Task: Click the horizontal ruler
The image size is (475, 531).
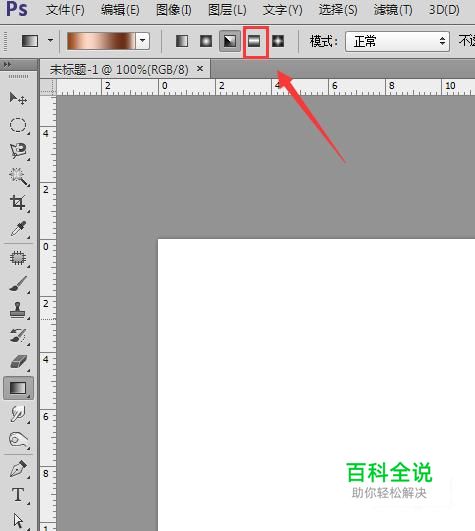Action: tap(265, 87)
